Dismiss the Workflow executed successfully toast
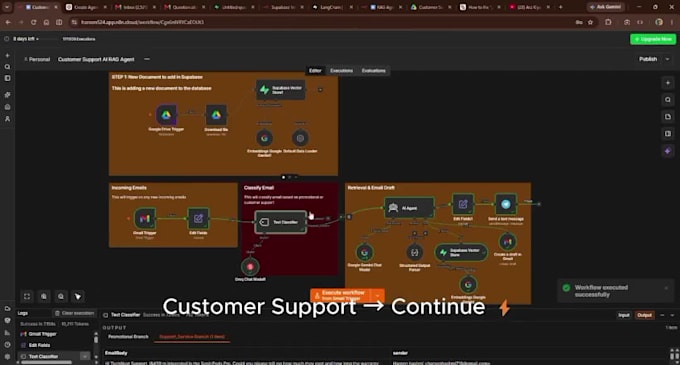Viewport: 680px width, 365px height. point(667,288)
